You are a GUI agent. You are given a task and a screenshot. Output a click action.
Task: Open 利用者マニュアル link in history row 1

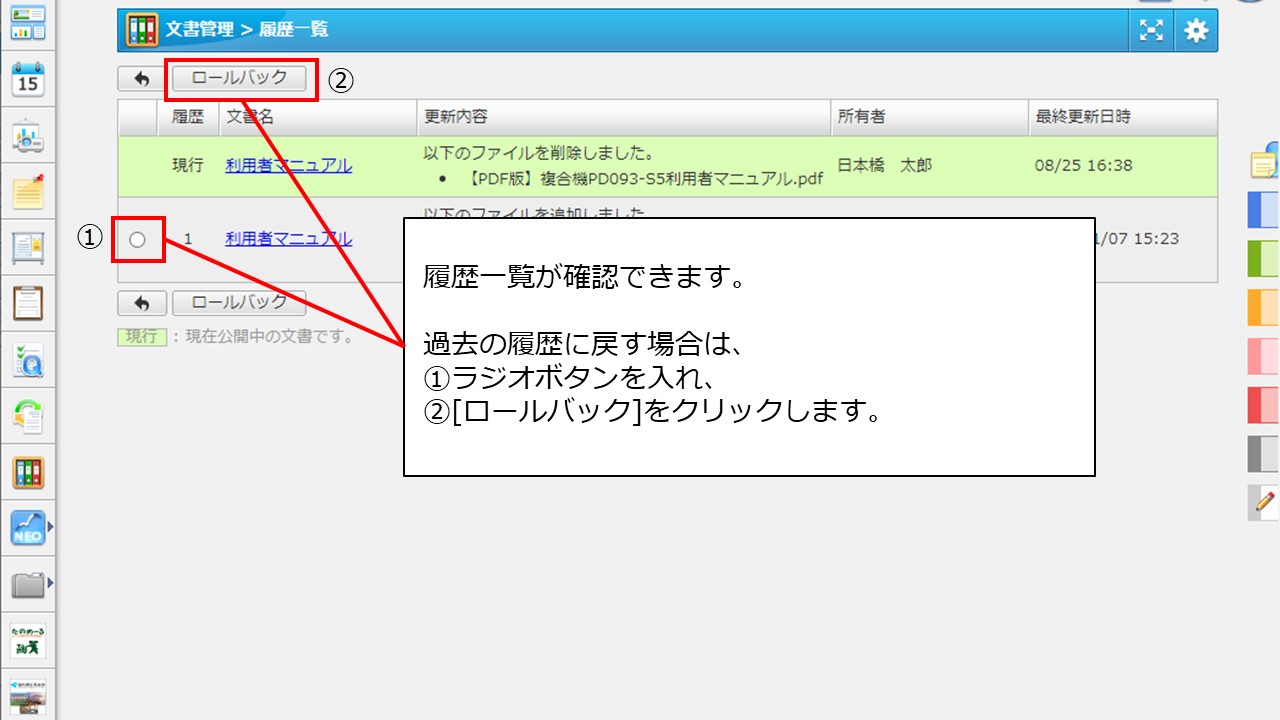288,239
